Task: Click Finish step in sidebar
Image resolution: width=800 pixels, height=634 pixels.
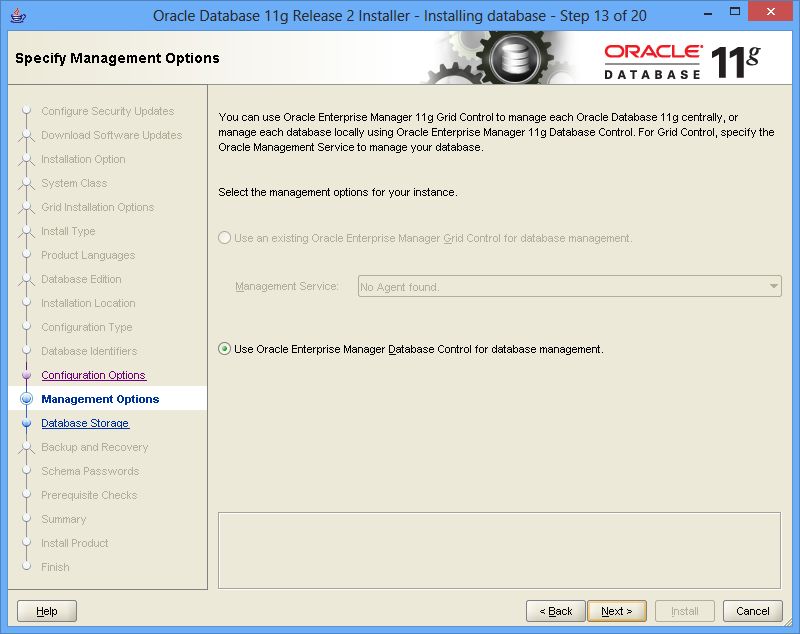Action: point(55,567)
